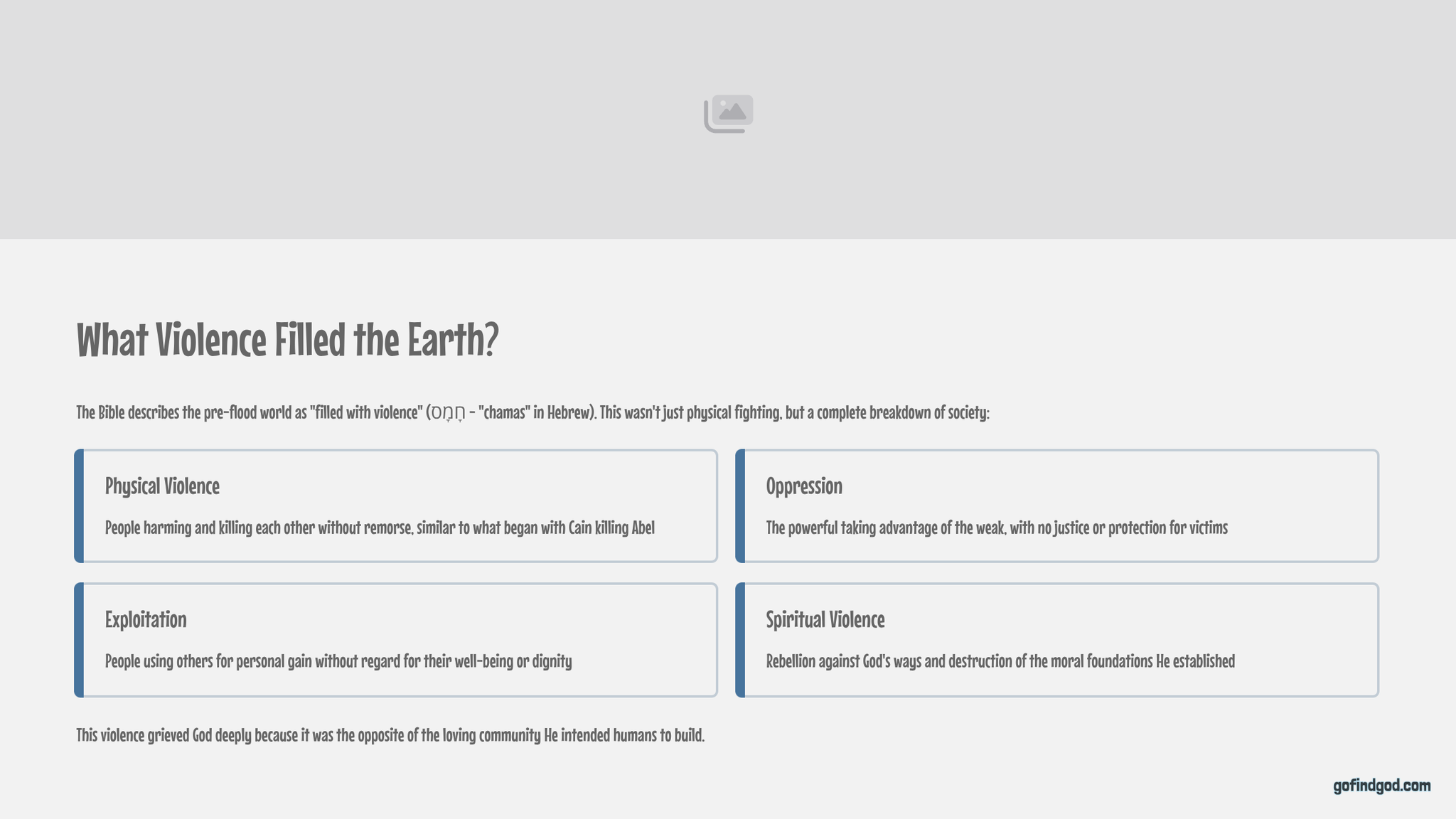Click the closing sentence about grieving God

[390, 735]
